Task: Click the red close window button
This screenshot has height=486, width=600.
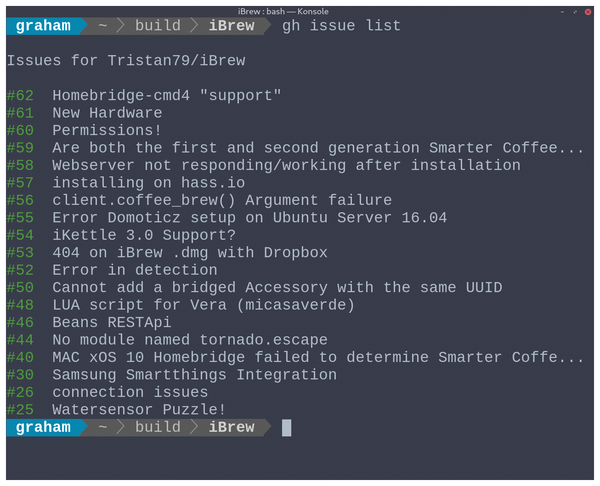Action: (x=588, y=12)
